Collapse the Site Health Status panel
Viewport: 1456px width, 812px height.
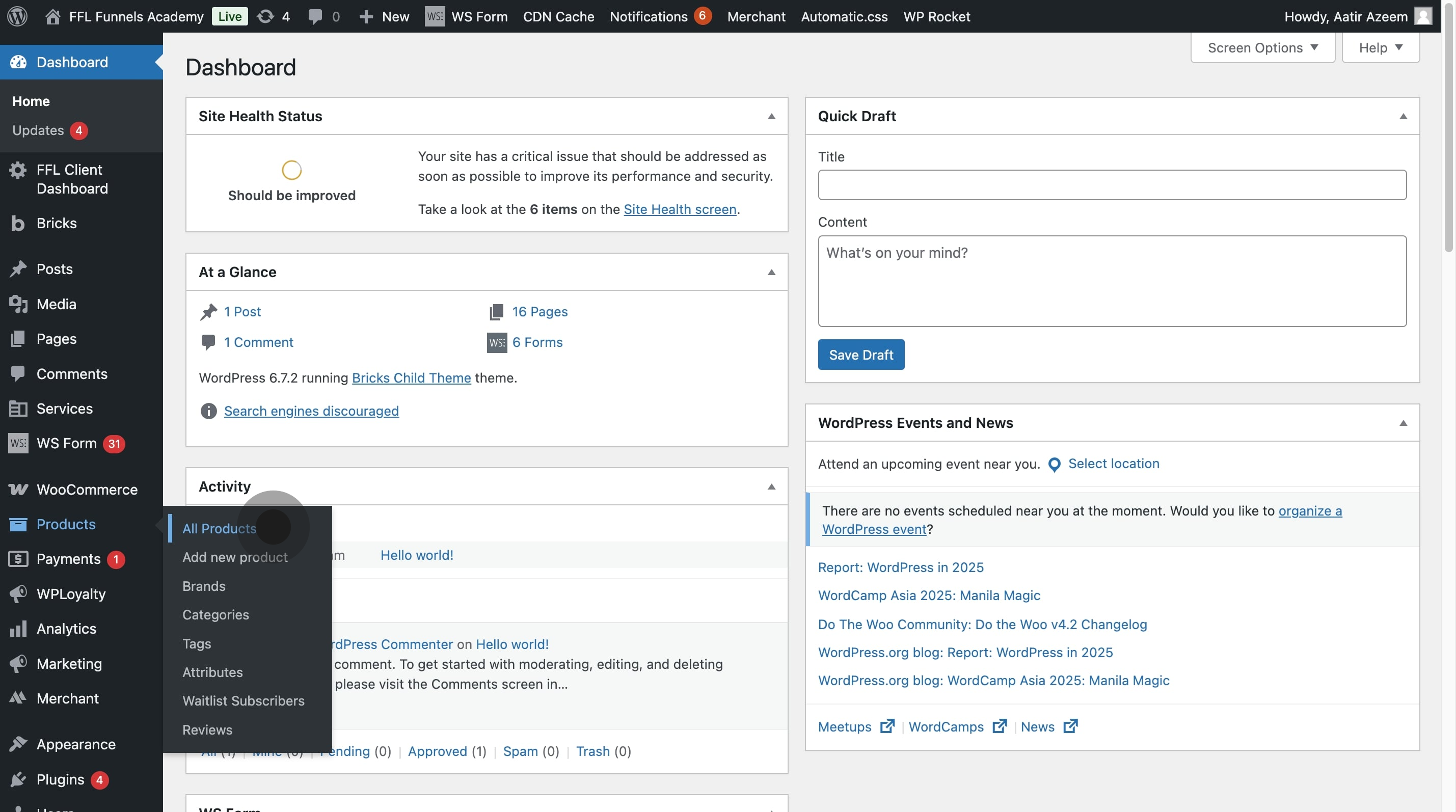tap(771, 117)
